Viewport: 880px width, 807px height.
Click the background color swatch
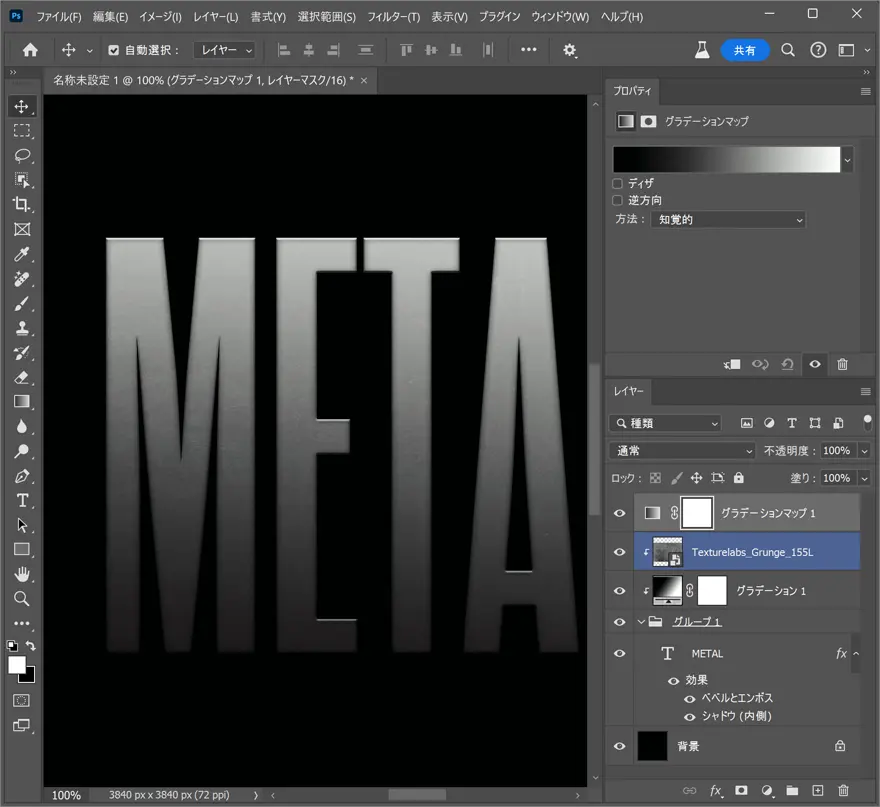(x=29, y=677)
